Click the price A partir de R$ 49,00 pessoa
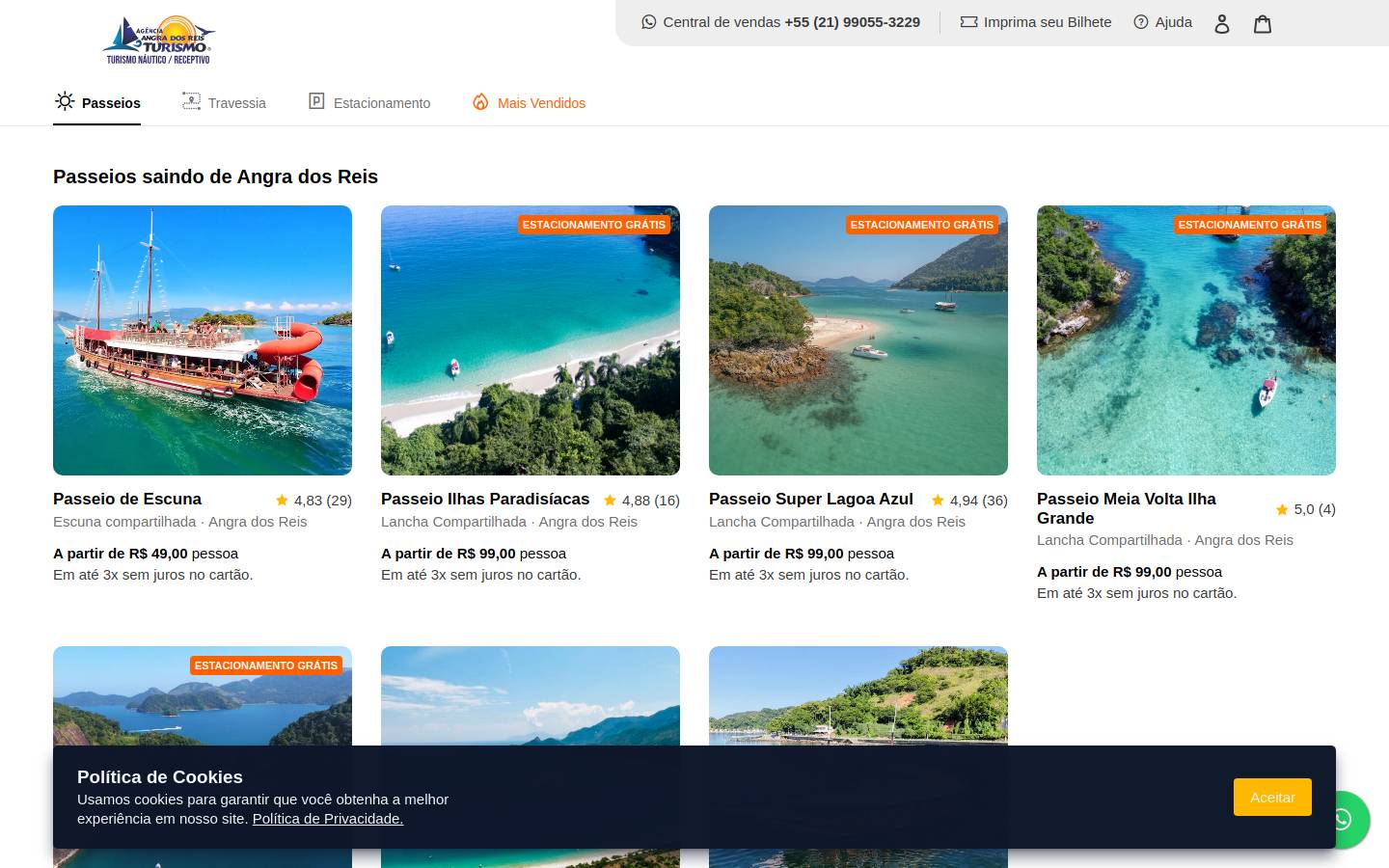Screen dimensions: 1389x868 146,554
